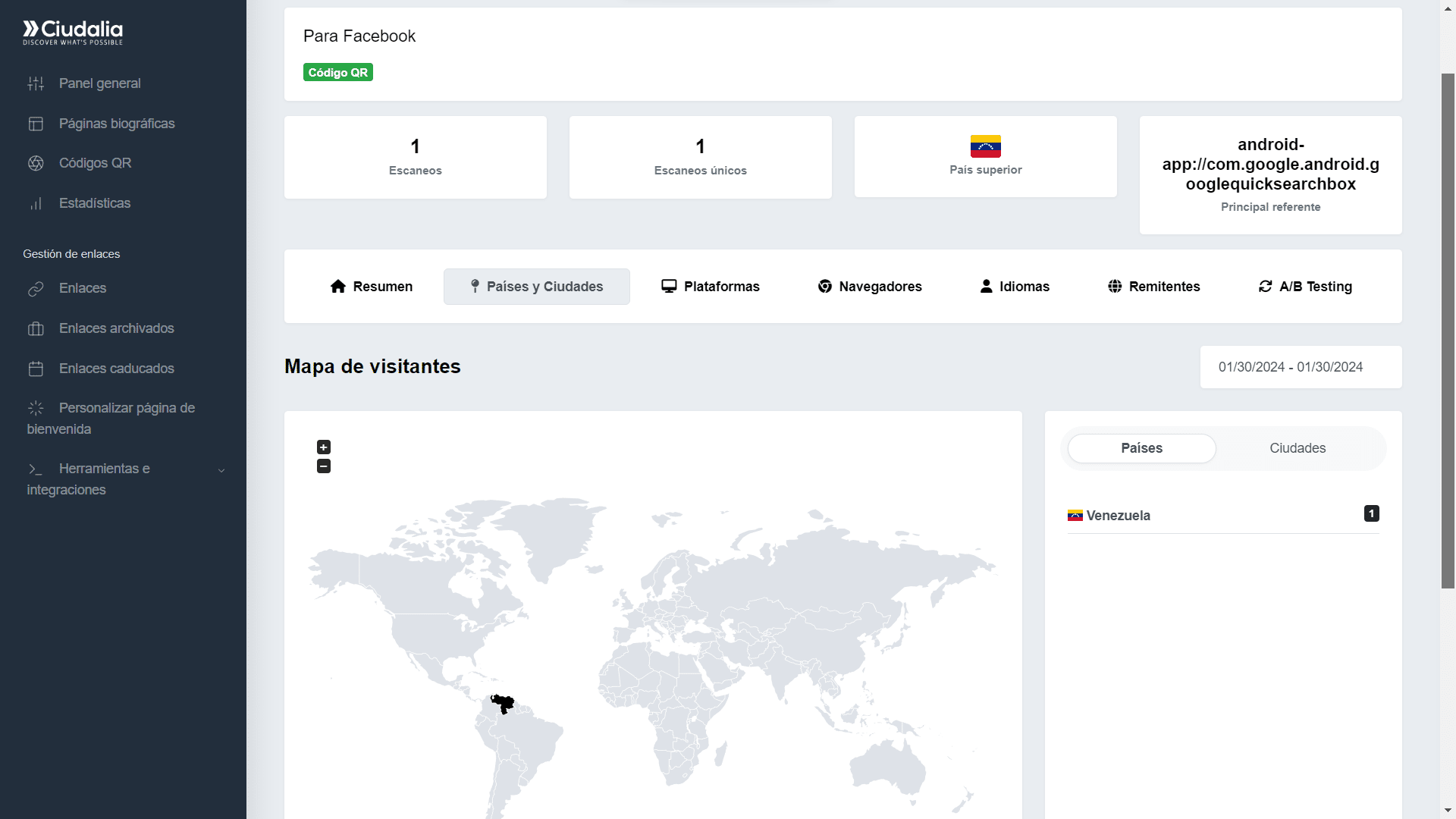Open Estadísticas from the sidebar
The image size is (1456, 819).
(x=36, y=203)
